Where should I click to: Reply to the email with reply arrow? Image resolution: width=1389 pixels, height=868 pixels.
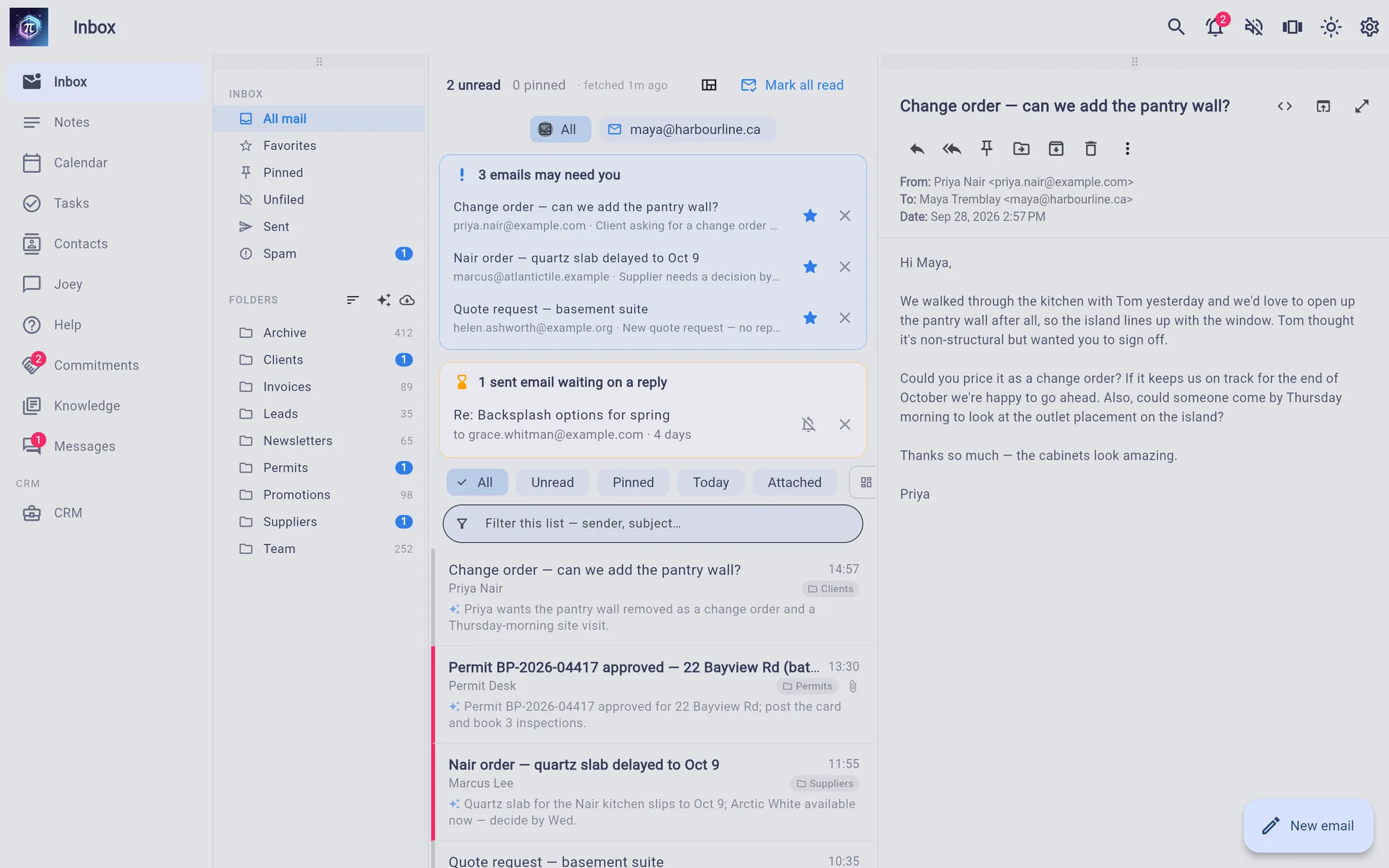[917, 149]
